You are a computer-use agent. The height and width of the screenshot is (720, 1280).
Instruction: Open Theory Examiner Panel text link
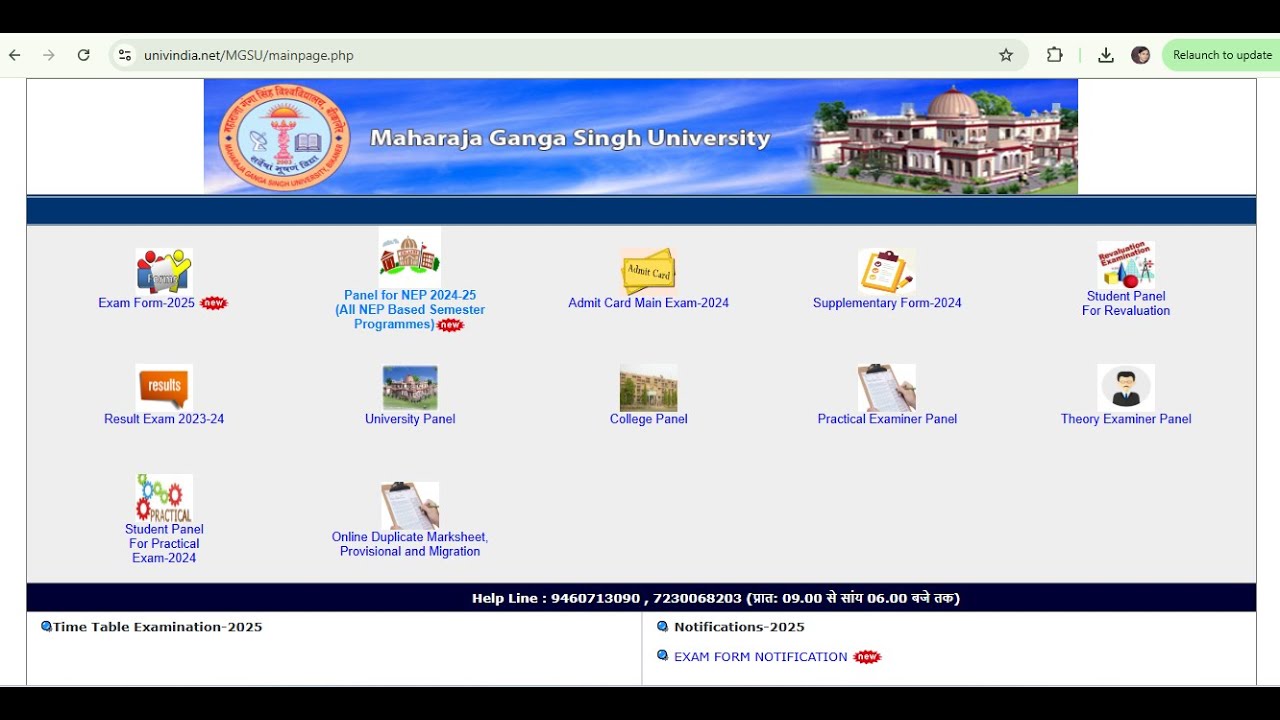click(1126, 419)
